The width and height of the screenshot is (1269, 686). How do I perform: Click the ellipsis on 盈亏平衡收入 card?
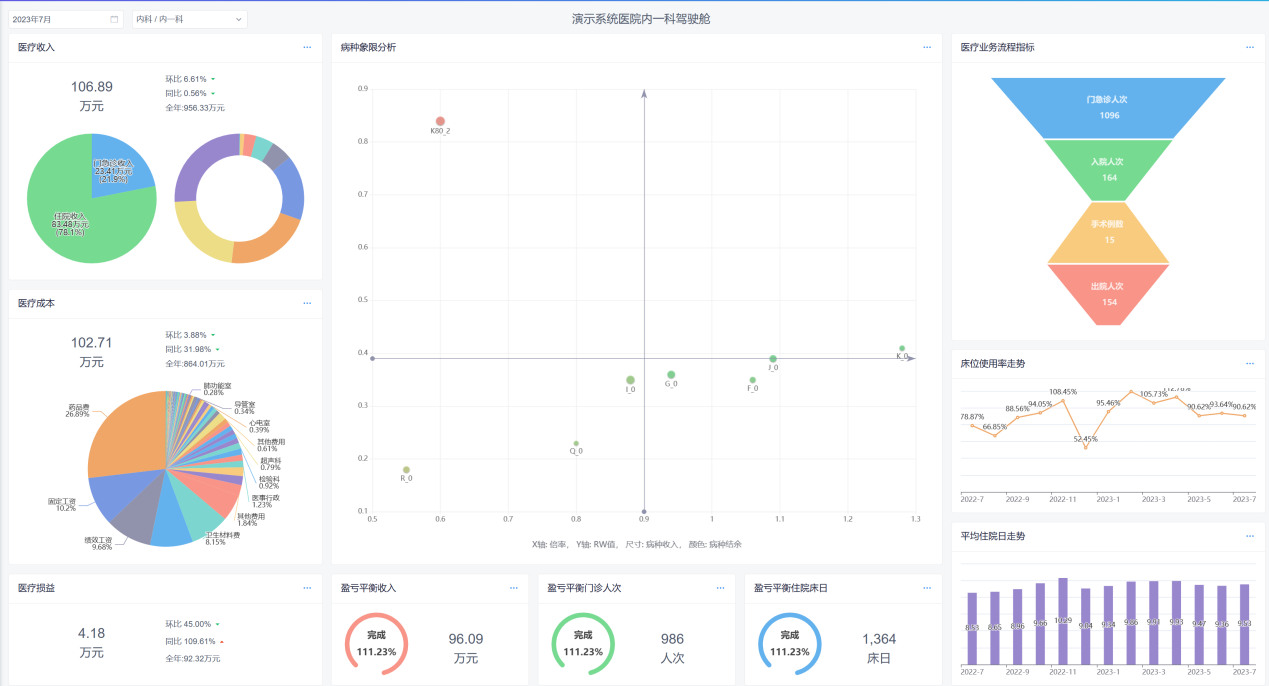click(514, 588)
